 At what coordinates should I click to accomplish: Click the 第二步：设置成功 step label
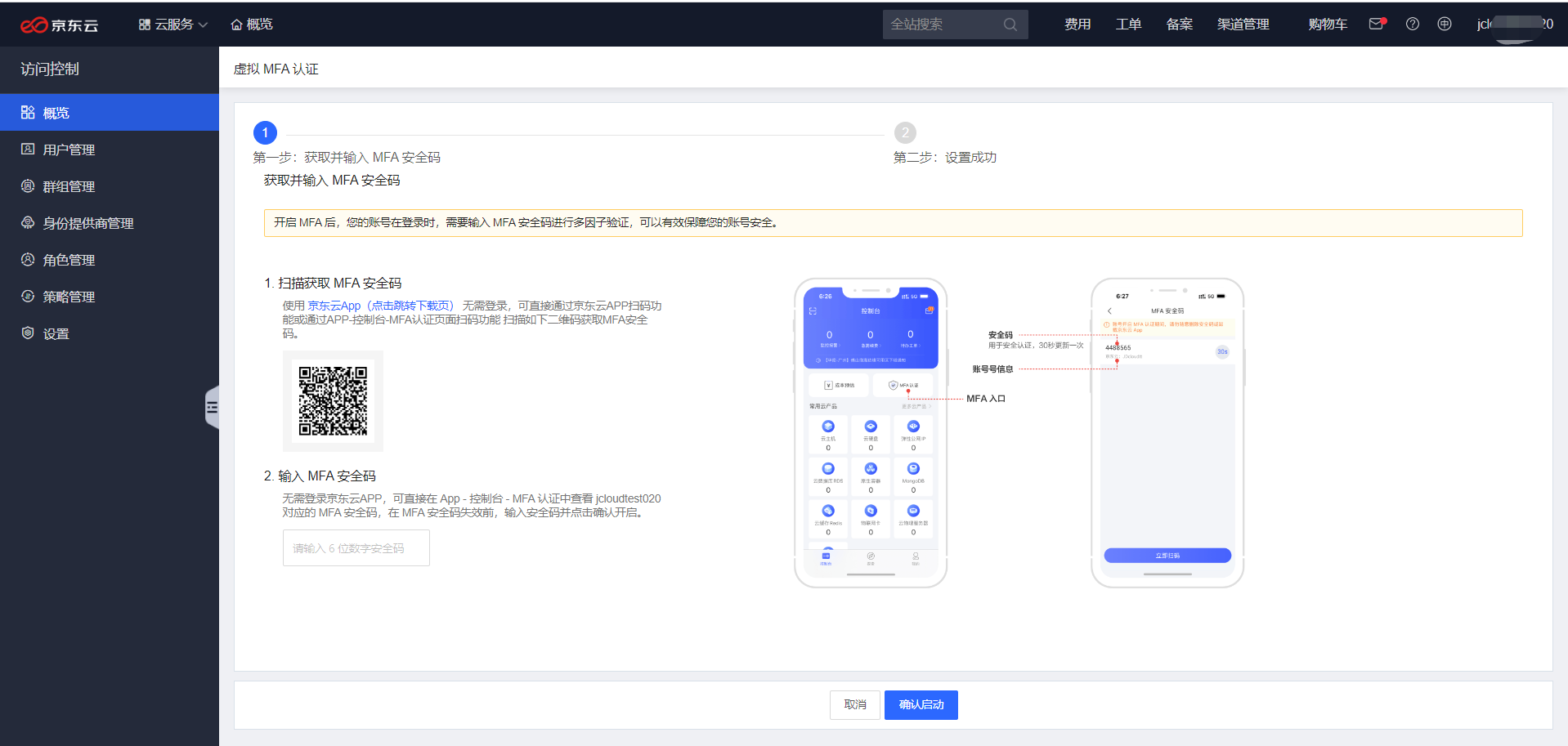point(945,158)
